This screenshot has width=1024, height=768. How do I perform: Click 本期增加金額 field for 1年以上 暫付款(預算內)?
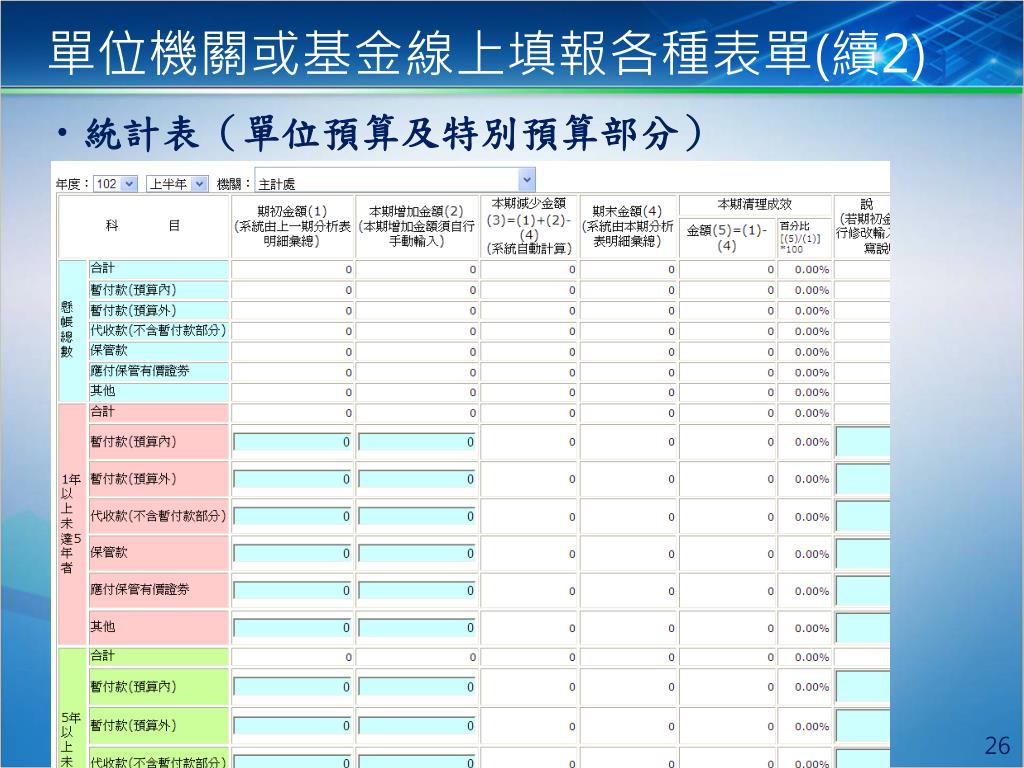click(417, 442)
